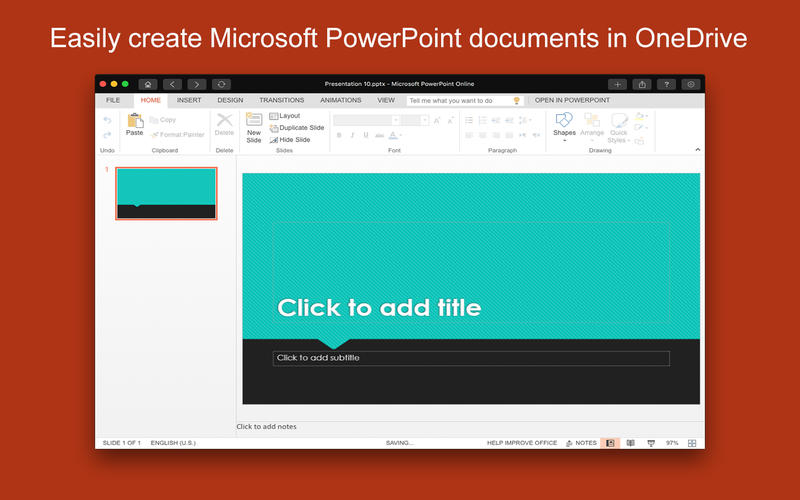Select the Format Painter tool

tap(177, 135)
